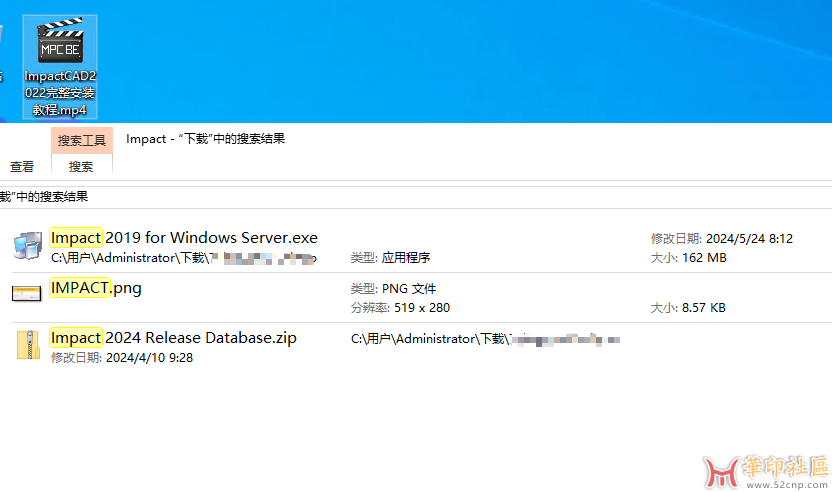Open the 搜索工具 ribbon tab

point(82,141)
